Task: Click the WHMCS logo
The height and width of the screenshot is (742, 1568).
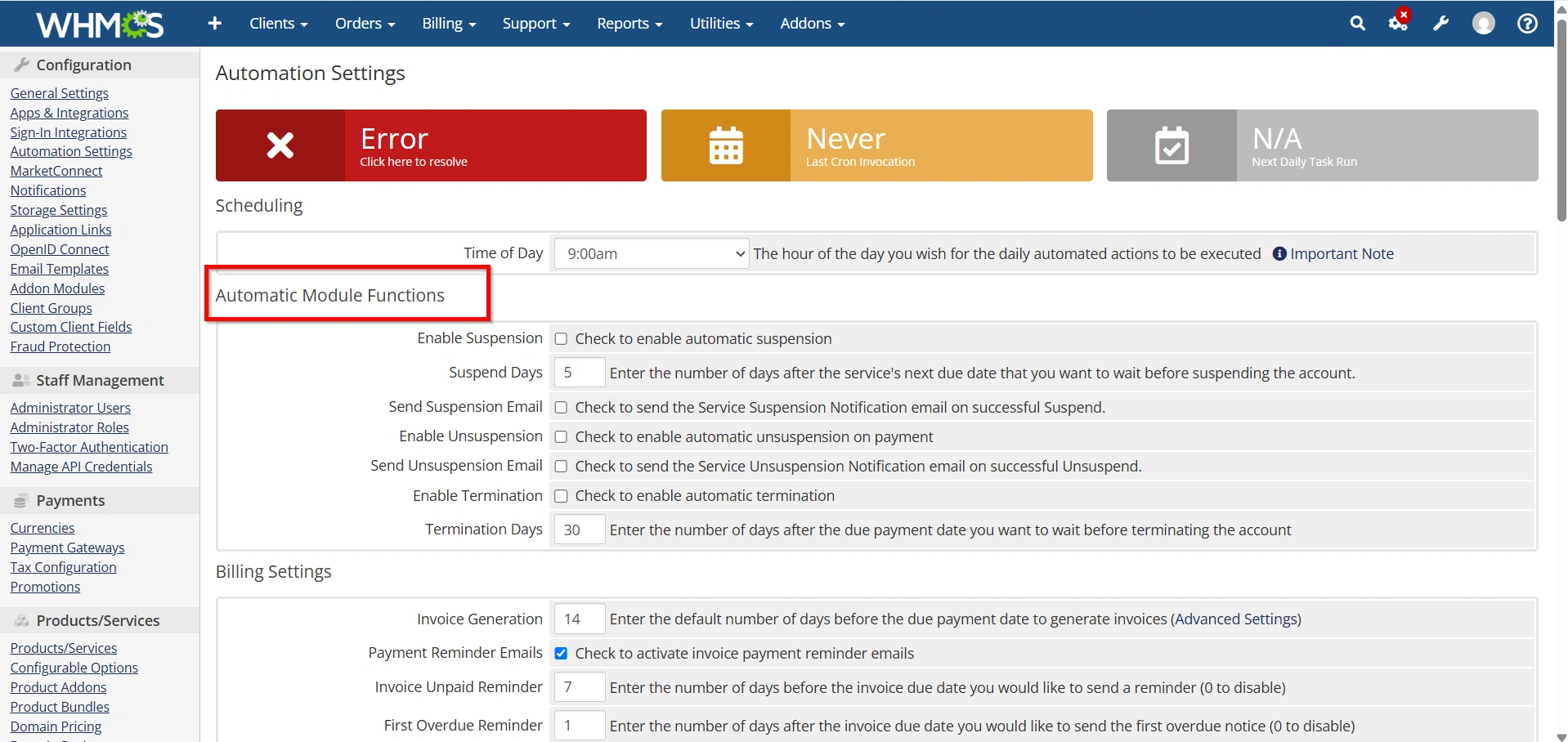Action: pos(100,24)
